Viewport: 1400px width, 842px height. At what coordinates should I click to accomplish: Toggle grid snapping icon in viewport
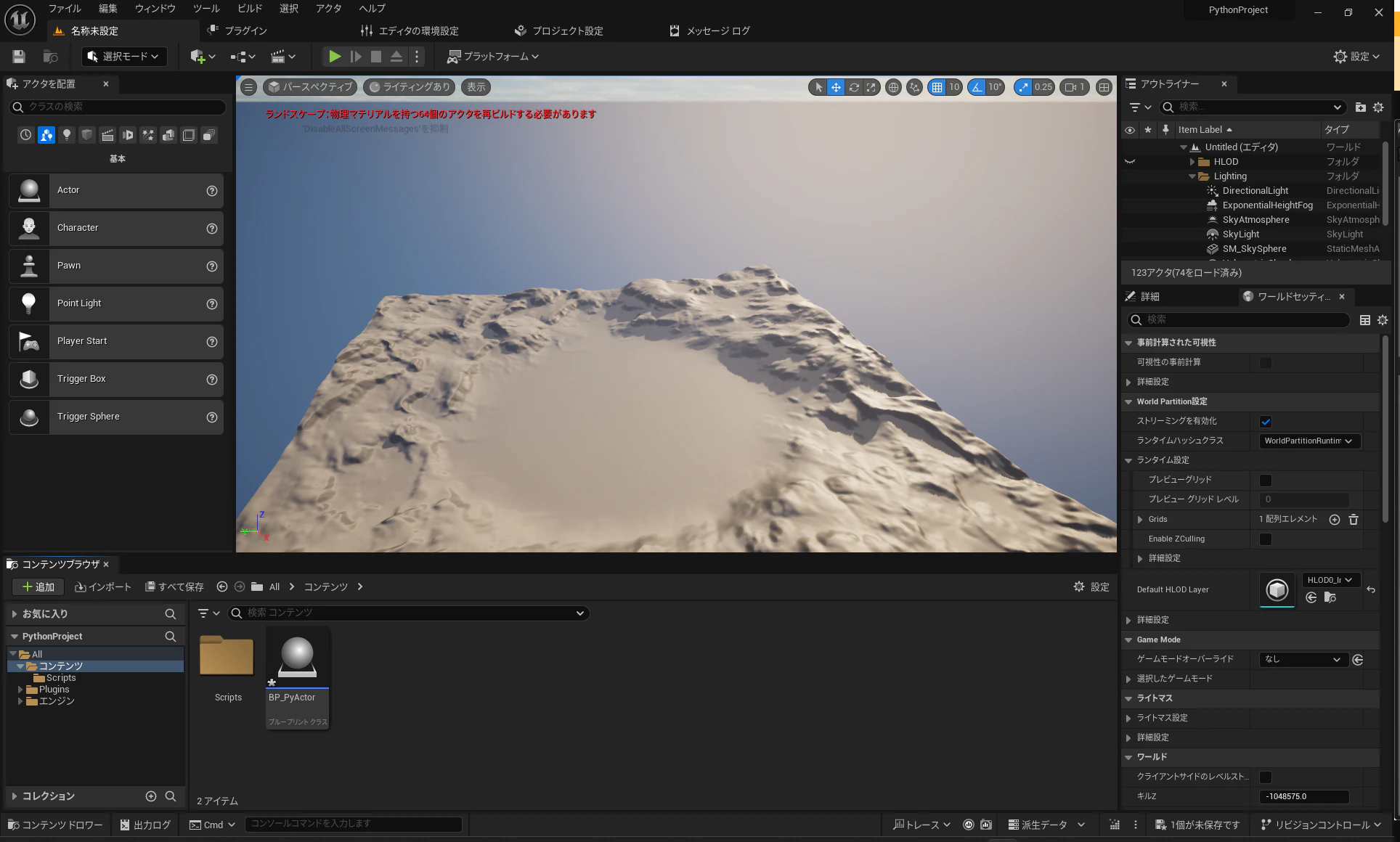pyautogui.click(x=937, y=87)
